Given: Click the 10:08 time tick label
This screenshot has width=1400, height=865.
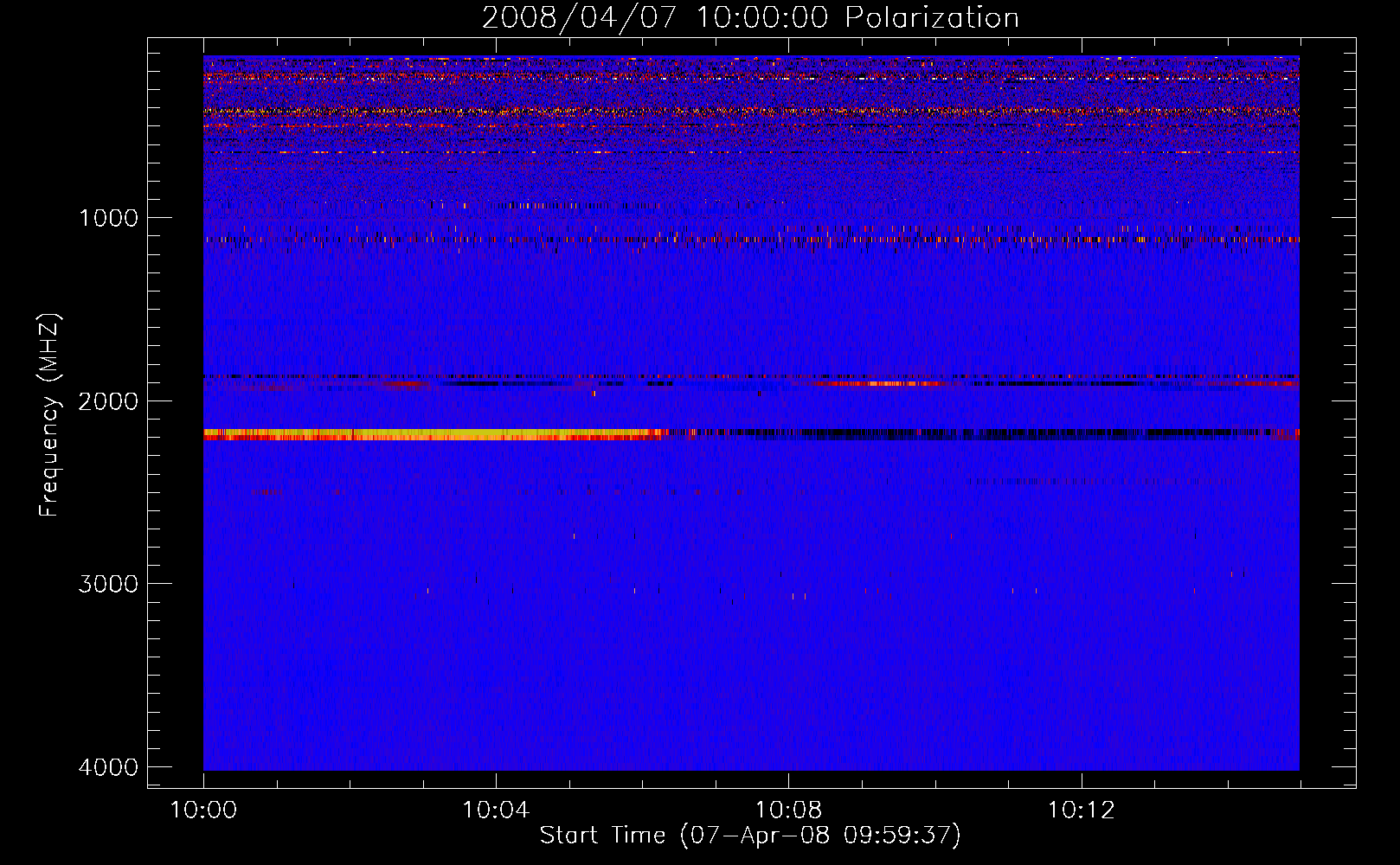Looking at the screenshot, I should click(788, 811).
